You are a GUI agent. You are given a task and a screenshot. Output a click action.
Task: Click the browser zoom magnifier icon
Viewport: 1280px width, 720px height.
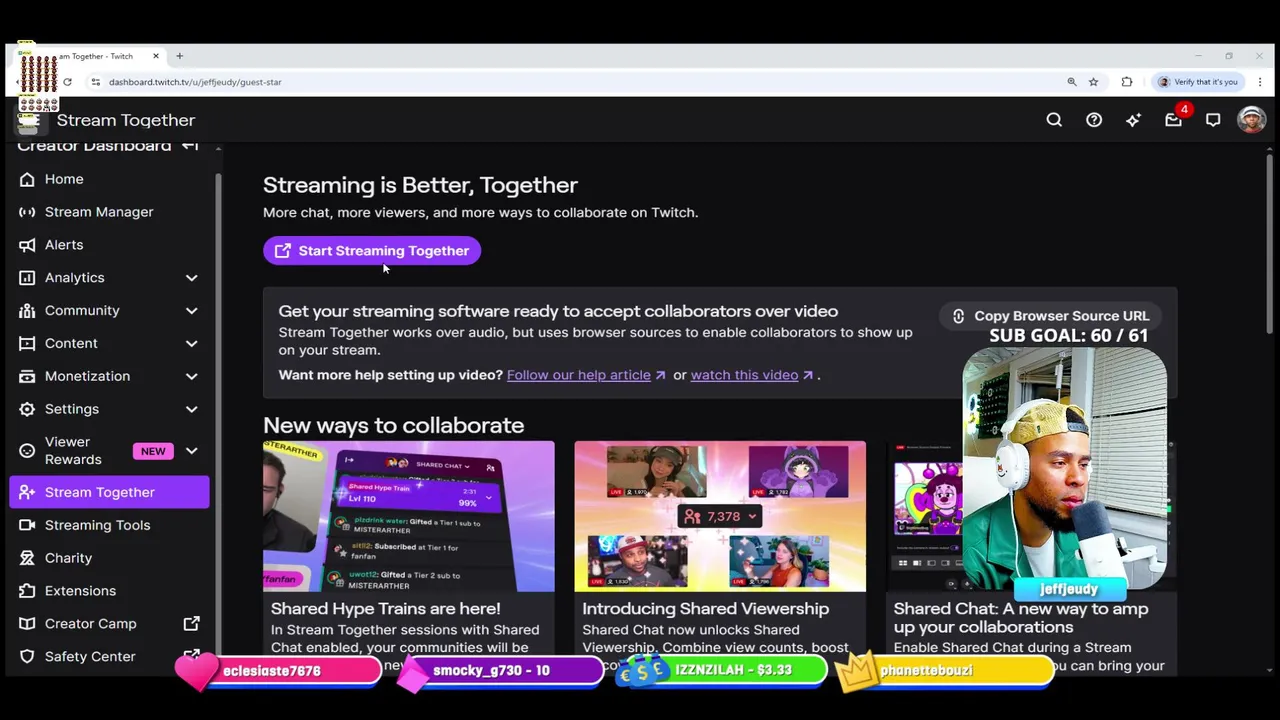pos(1072,82)
